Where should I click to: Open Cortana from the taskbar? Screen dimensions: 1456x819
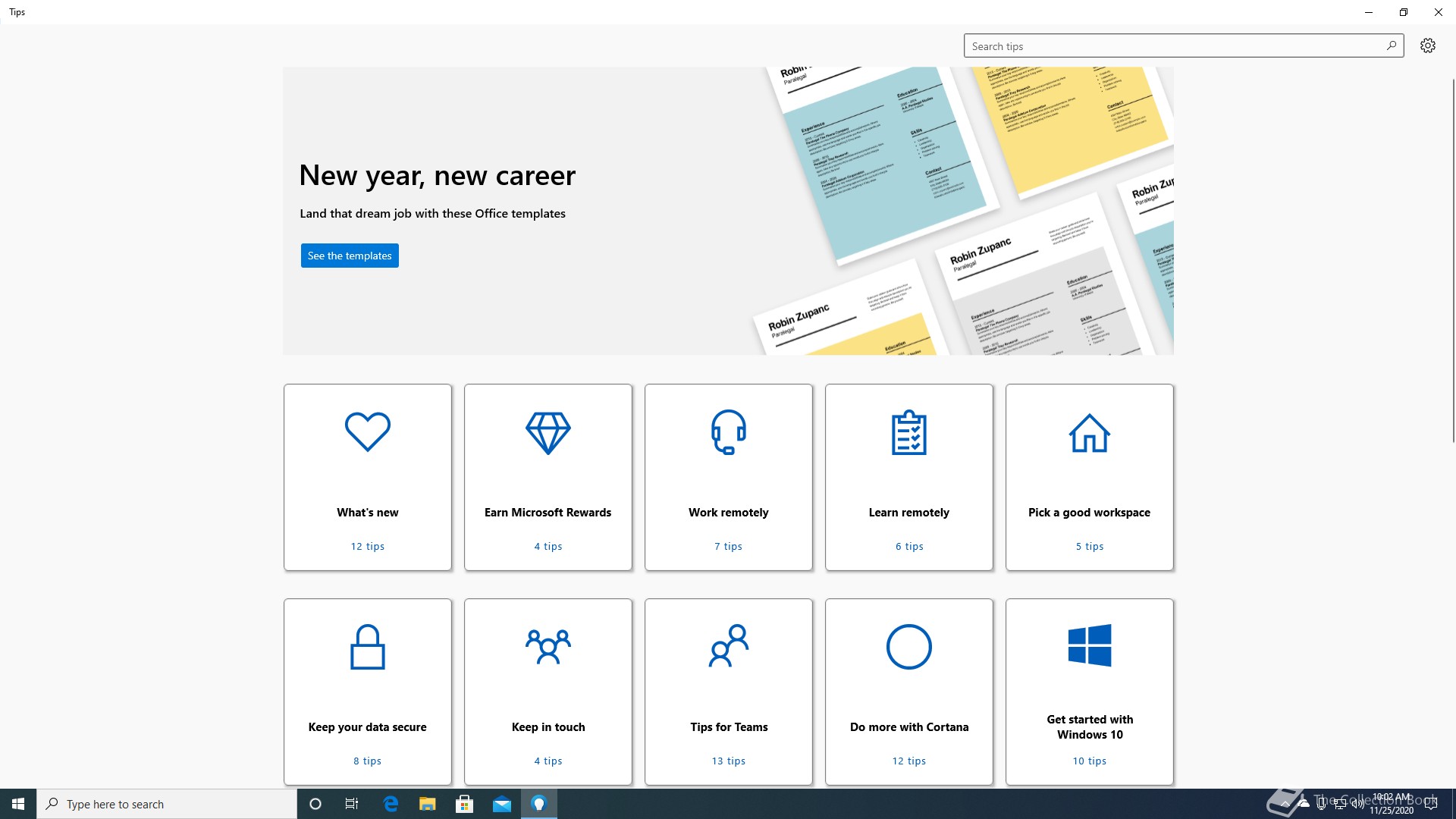pyautogui.click(x=315, y=804)
